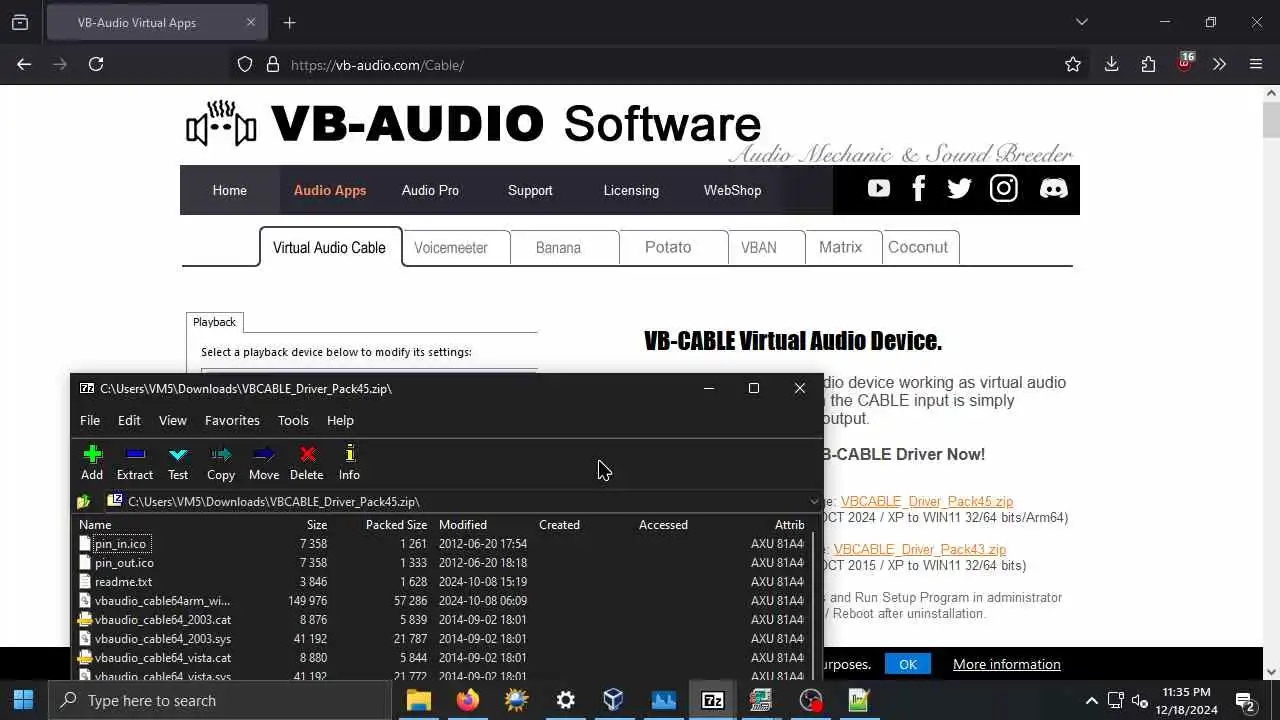
Task: Open the View menu in 7-Zip
Action: 173,420
